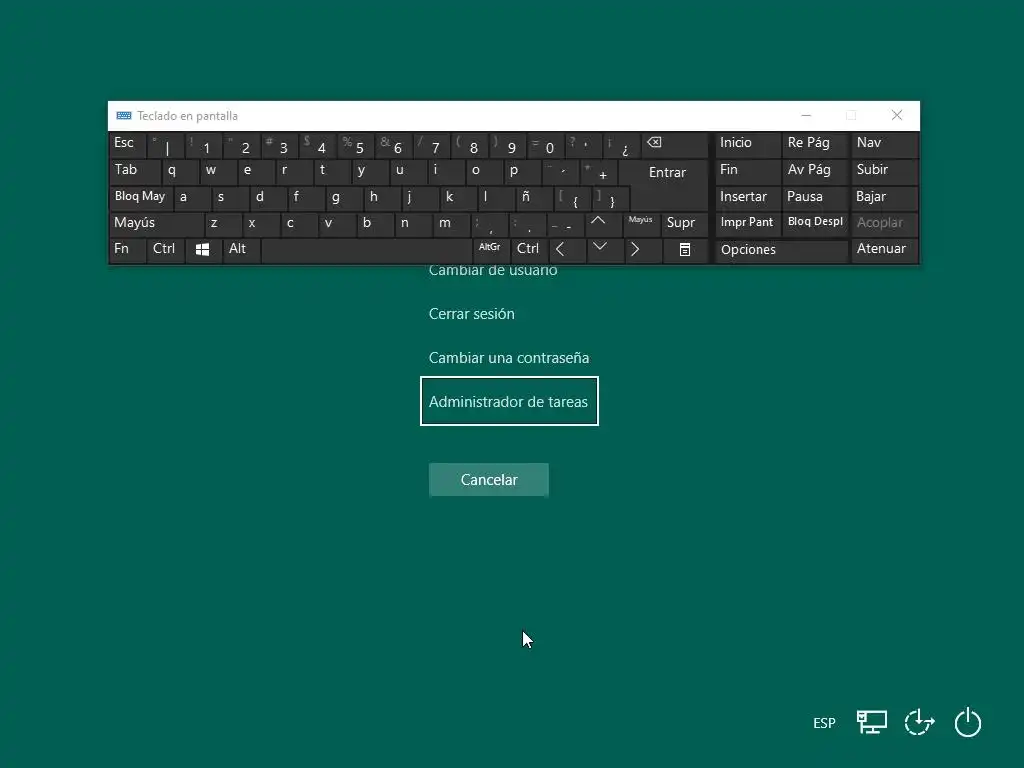Toggle the right Ctrl key
The height and width of the screenshot is (768, 1024).
(528, 250)
